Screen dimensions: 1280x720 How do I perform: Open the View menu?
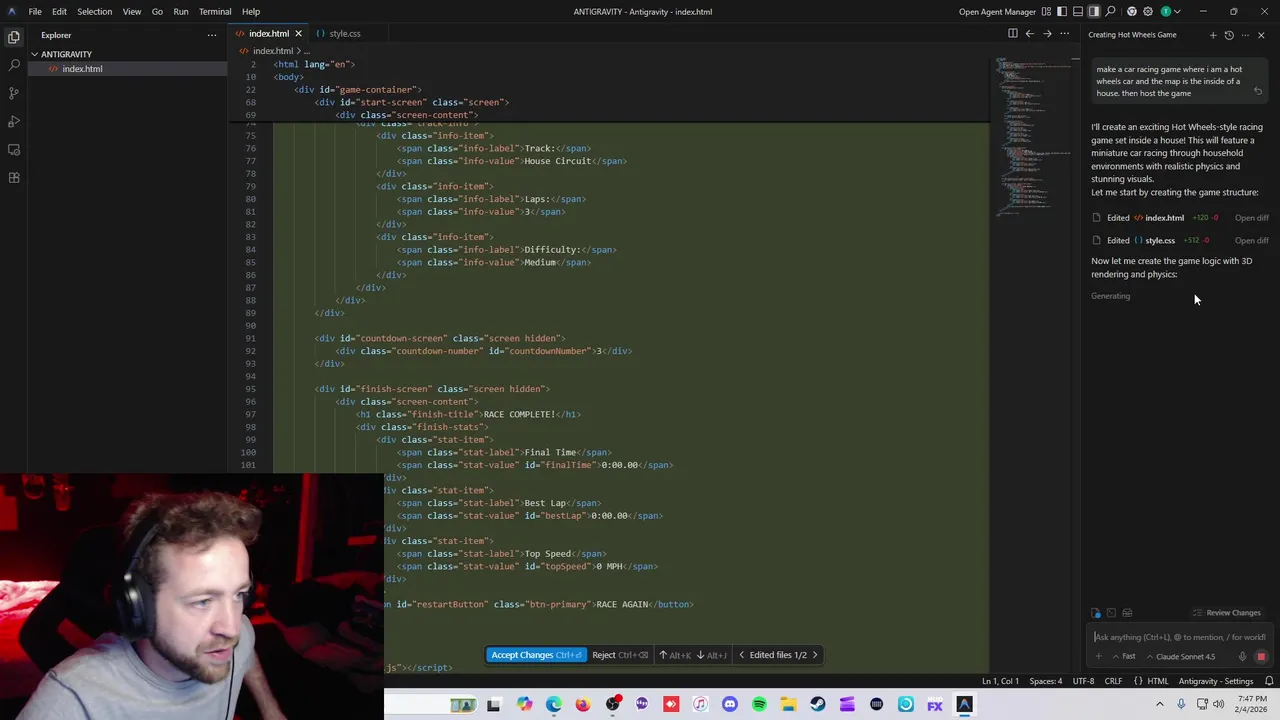(x=131, y=12)
